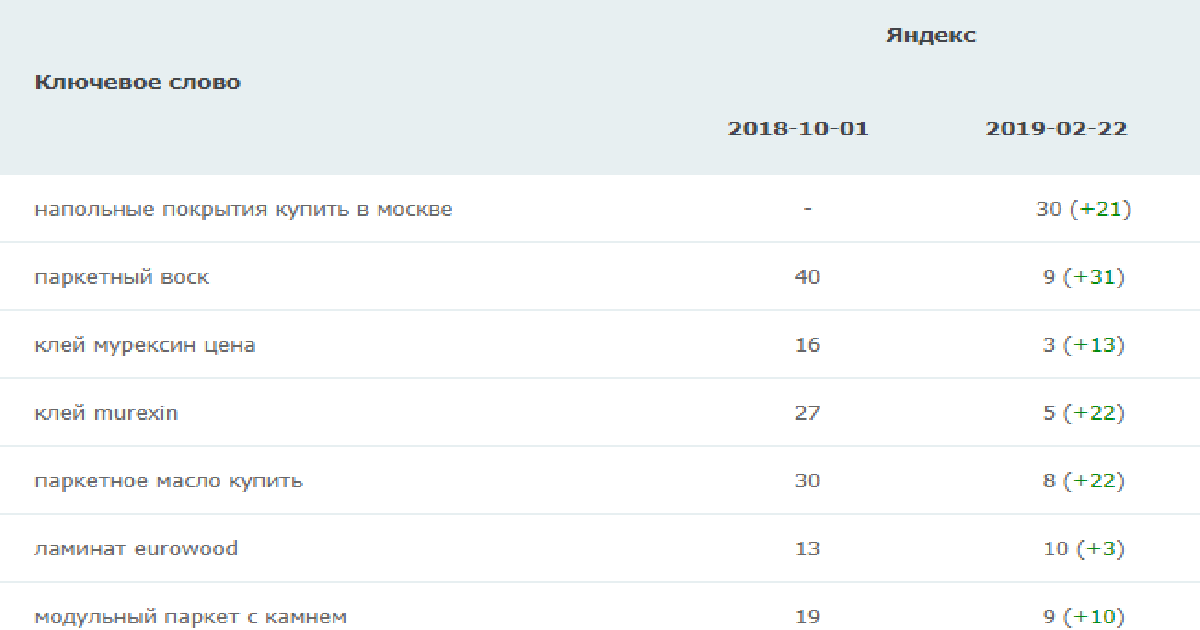Click the "клей murexin" keyword

point(106,413)
